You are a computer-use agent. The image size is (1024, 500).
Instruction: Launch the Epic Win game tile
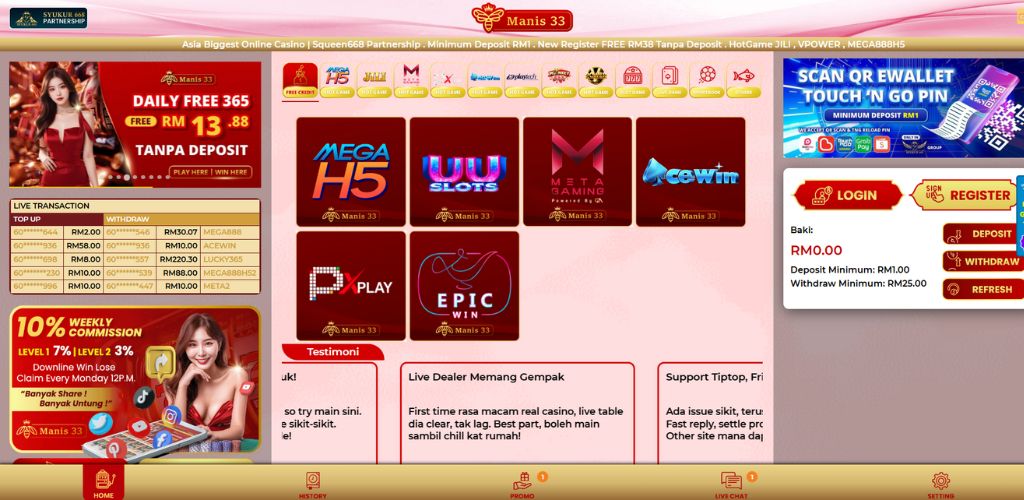tap(464, 286)
